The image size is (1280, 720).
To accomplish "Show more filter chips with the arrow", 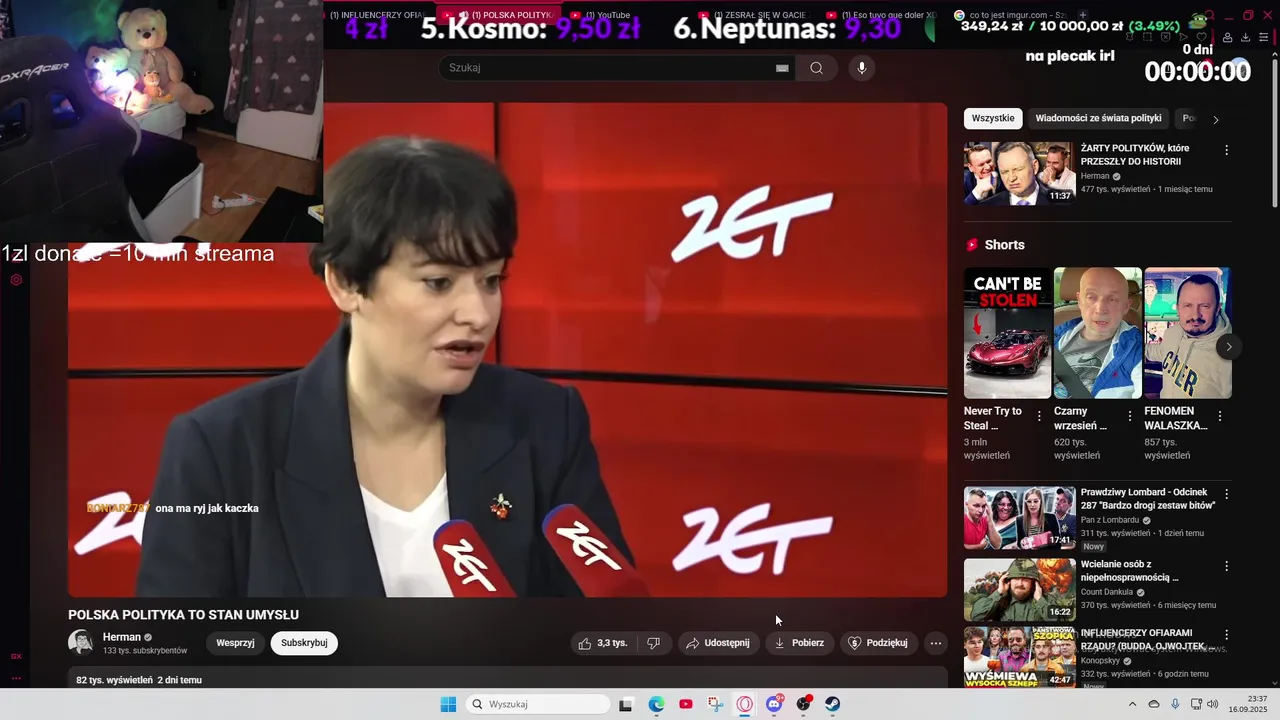I will coord(1215,119).
